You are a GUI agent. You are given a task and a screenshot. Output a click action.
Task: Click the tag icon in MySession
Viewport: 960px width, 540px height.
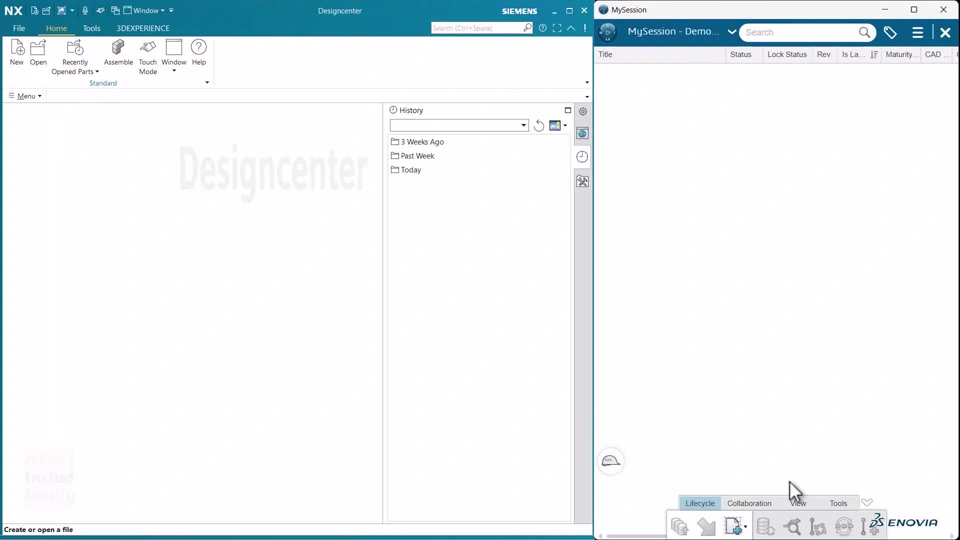click(890, 32)
